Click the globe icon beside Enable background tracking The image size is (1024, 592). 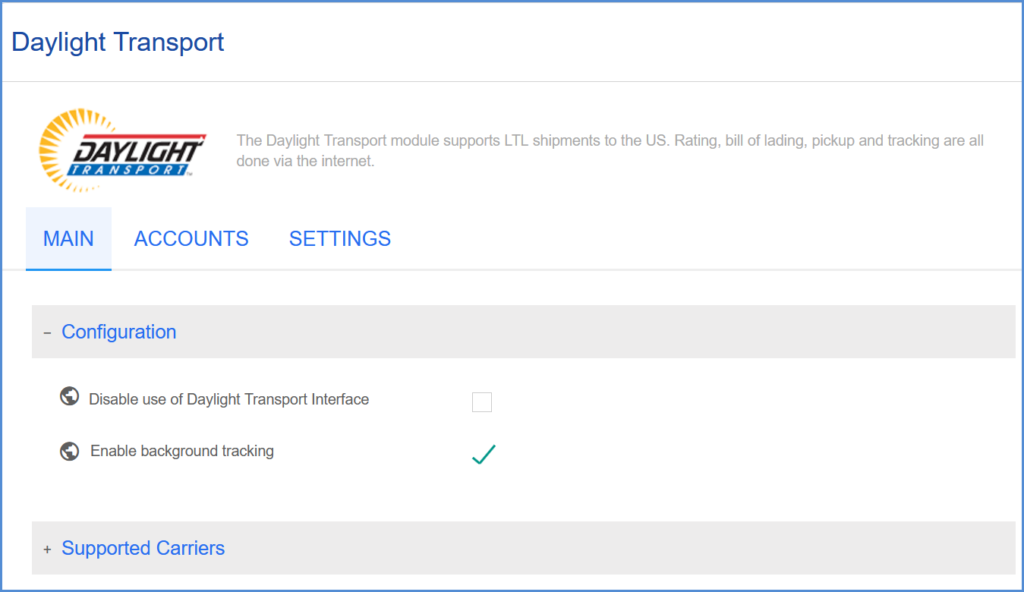click(69, 449)
